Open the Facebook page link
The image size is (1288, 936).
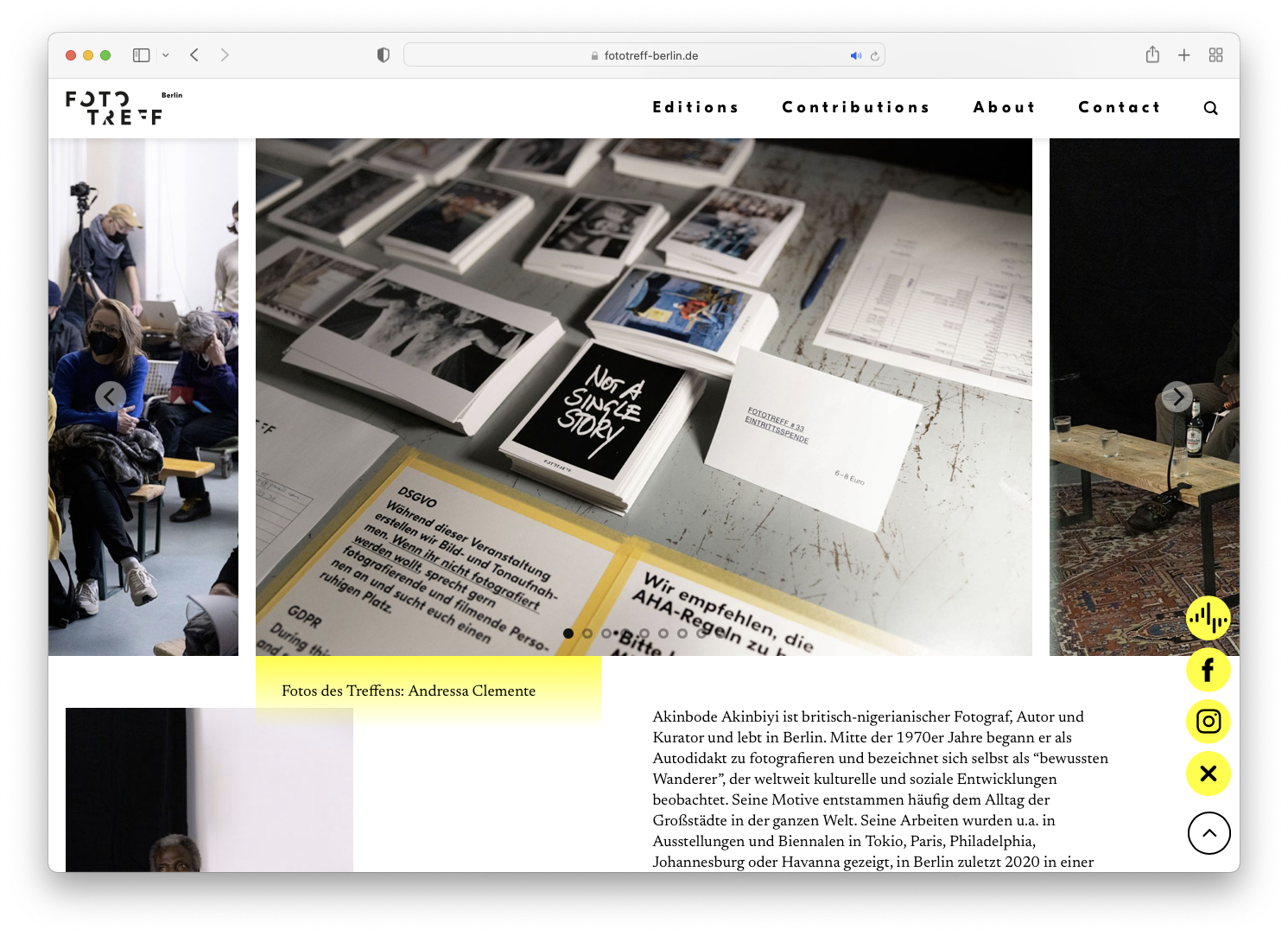tap(1208, 670)
